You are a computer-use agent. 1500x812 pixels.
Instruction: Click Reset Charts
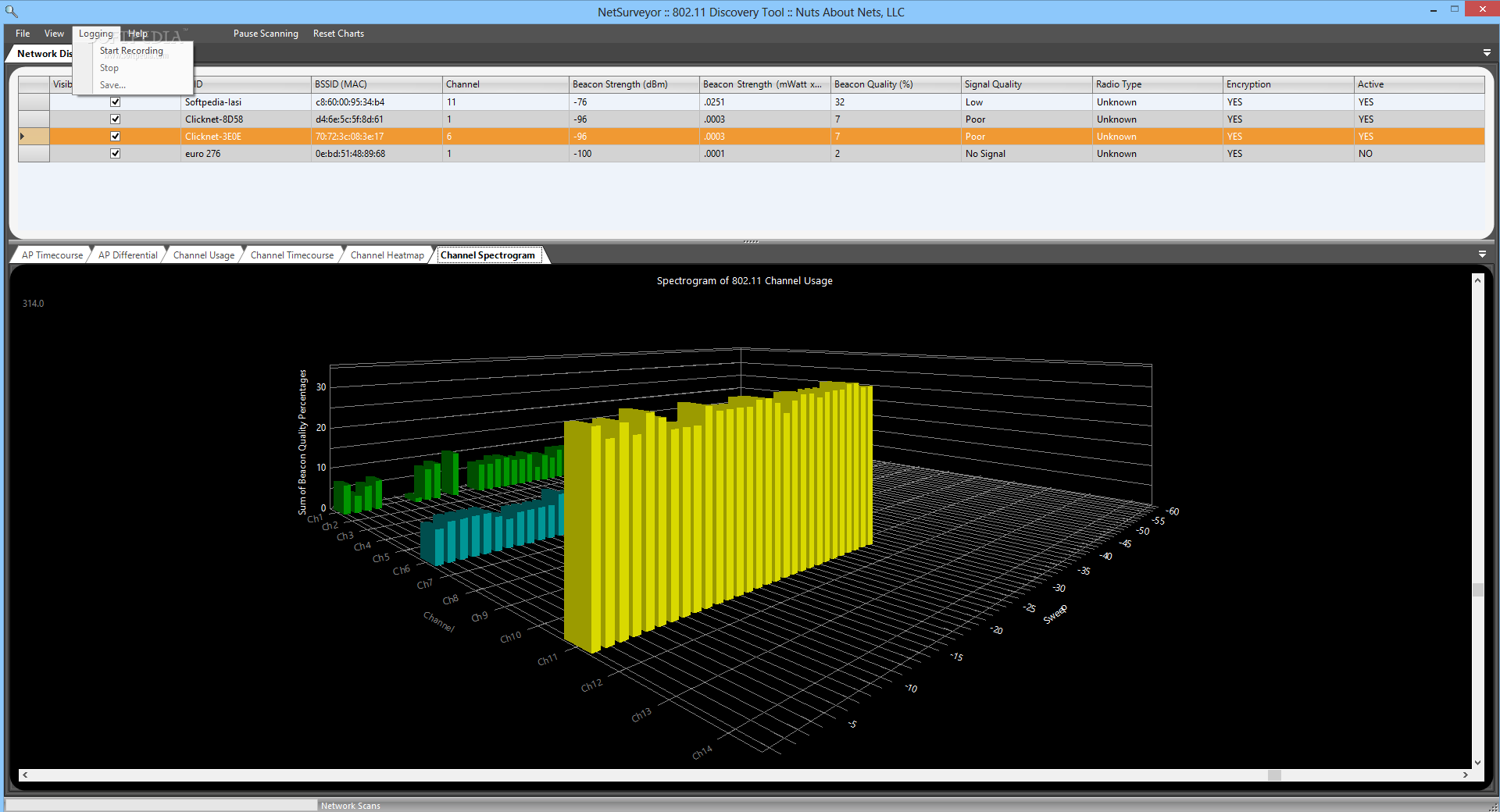[338, 34]
